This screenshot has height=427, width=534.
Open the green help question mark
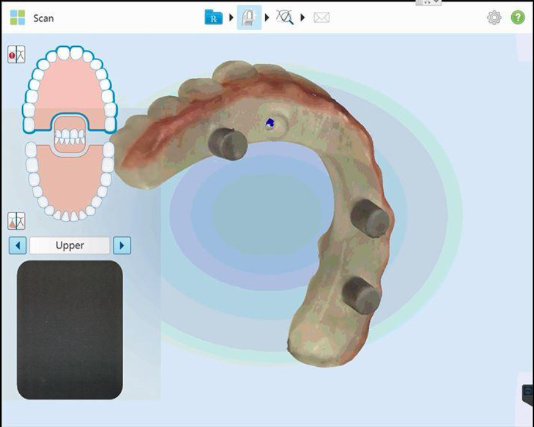point(518,17)
